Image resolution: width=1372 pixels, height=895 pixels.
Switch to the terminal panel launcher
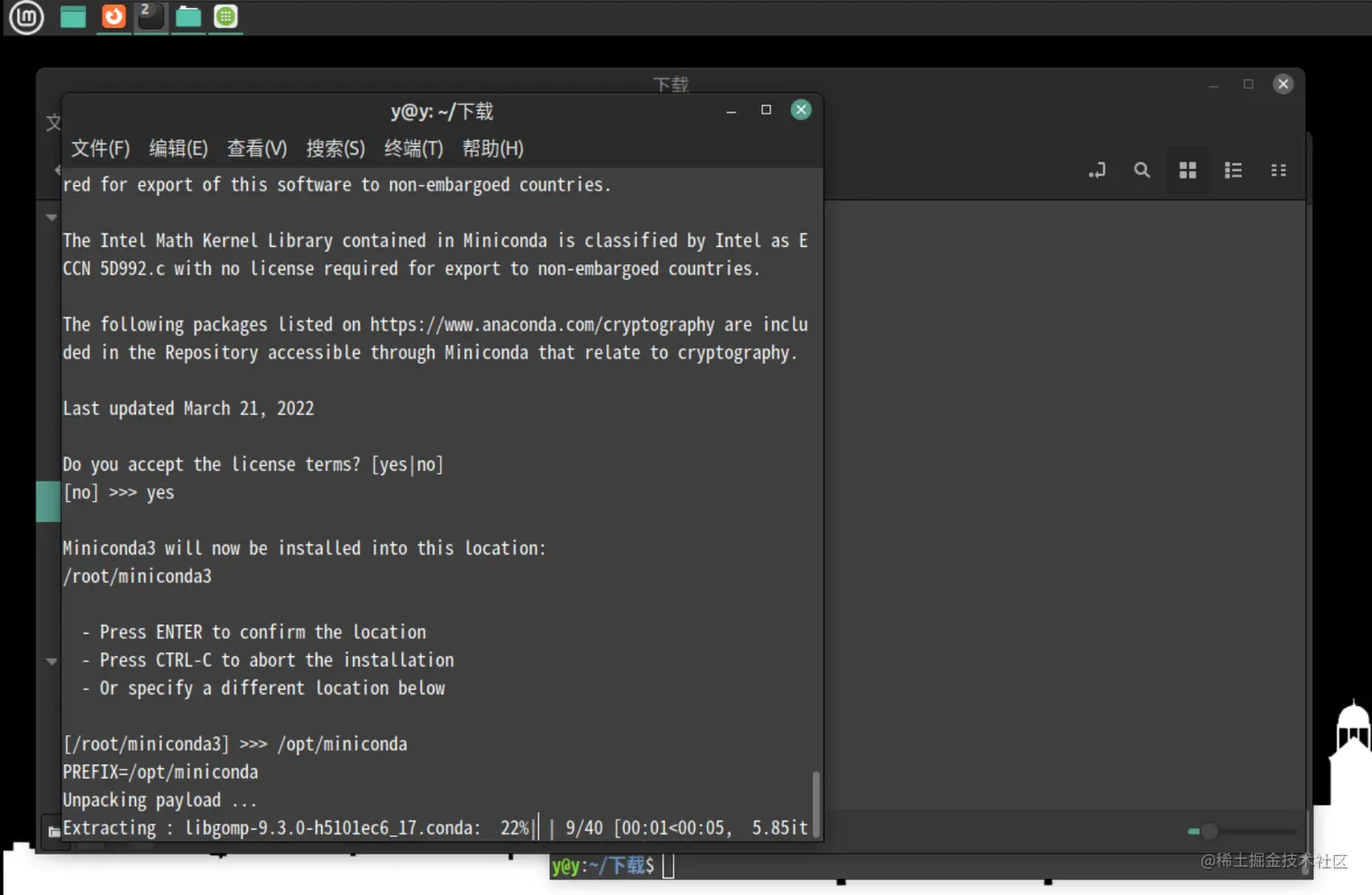[x=151, y=16]
